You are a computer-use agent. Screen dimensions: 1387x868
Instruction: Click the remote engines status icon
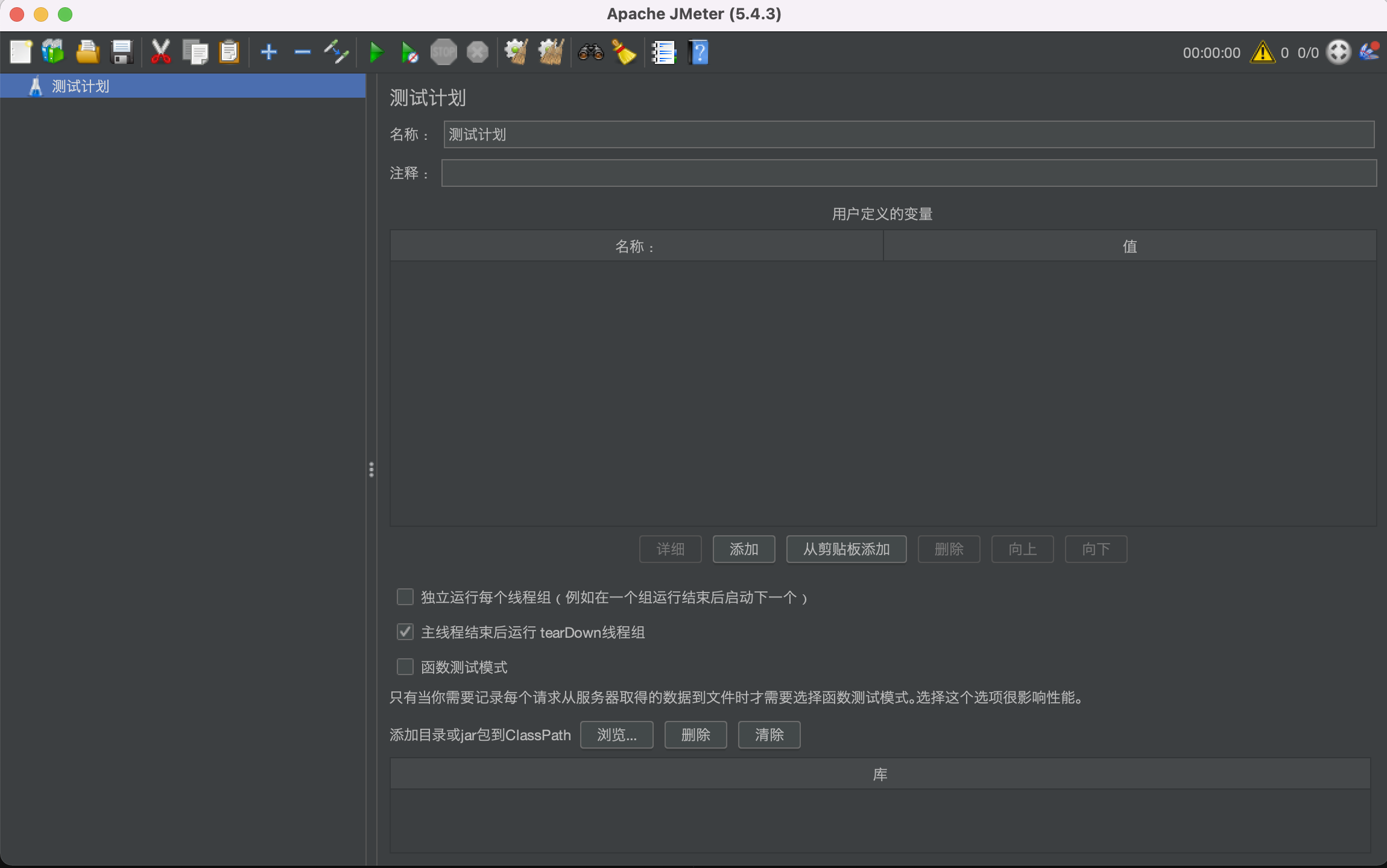pyautogui.click(x=1339, y=52)
